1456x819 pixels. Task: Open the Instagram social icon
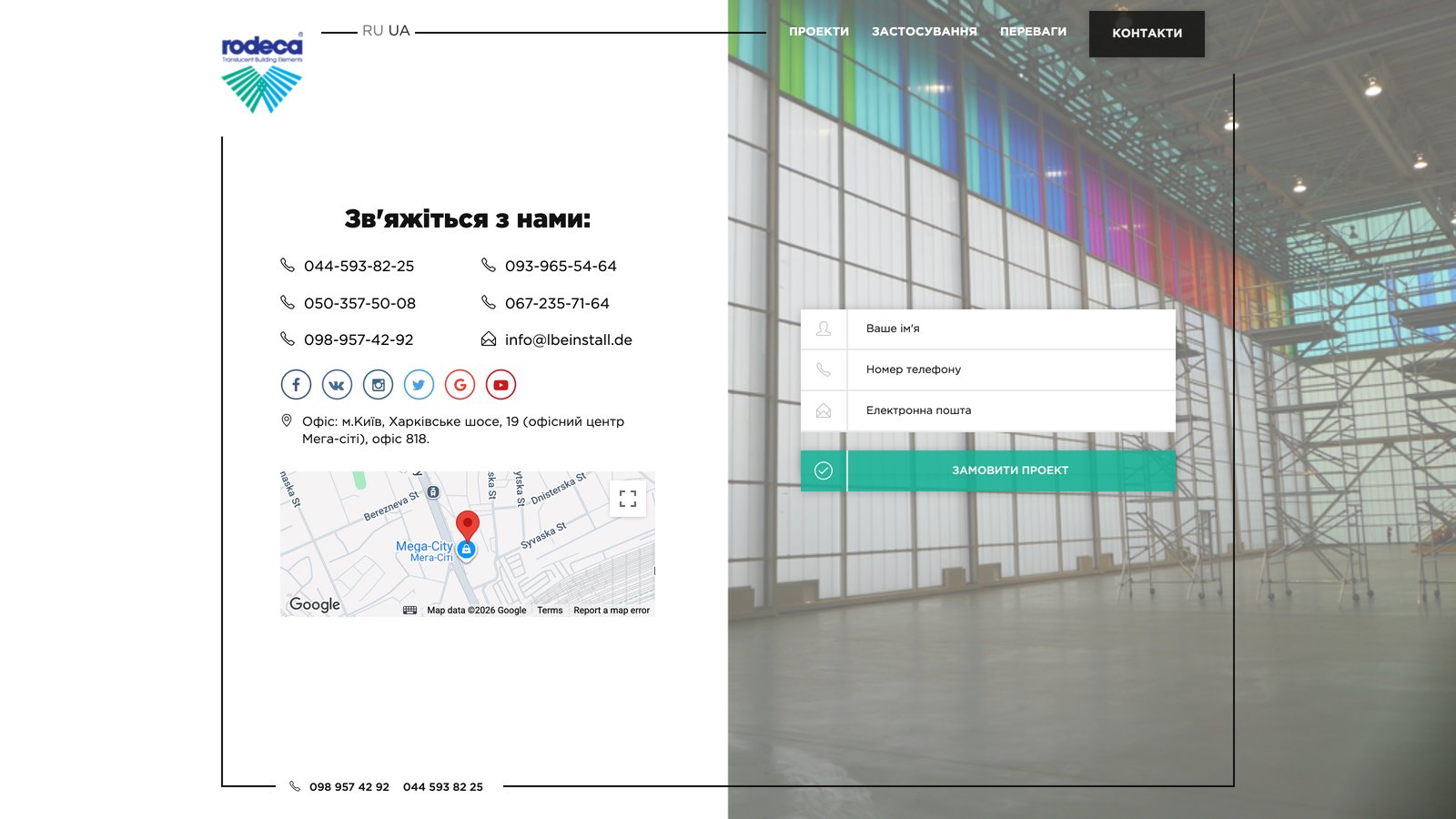(378, 385)
